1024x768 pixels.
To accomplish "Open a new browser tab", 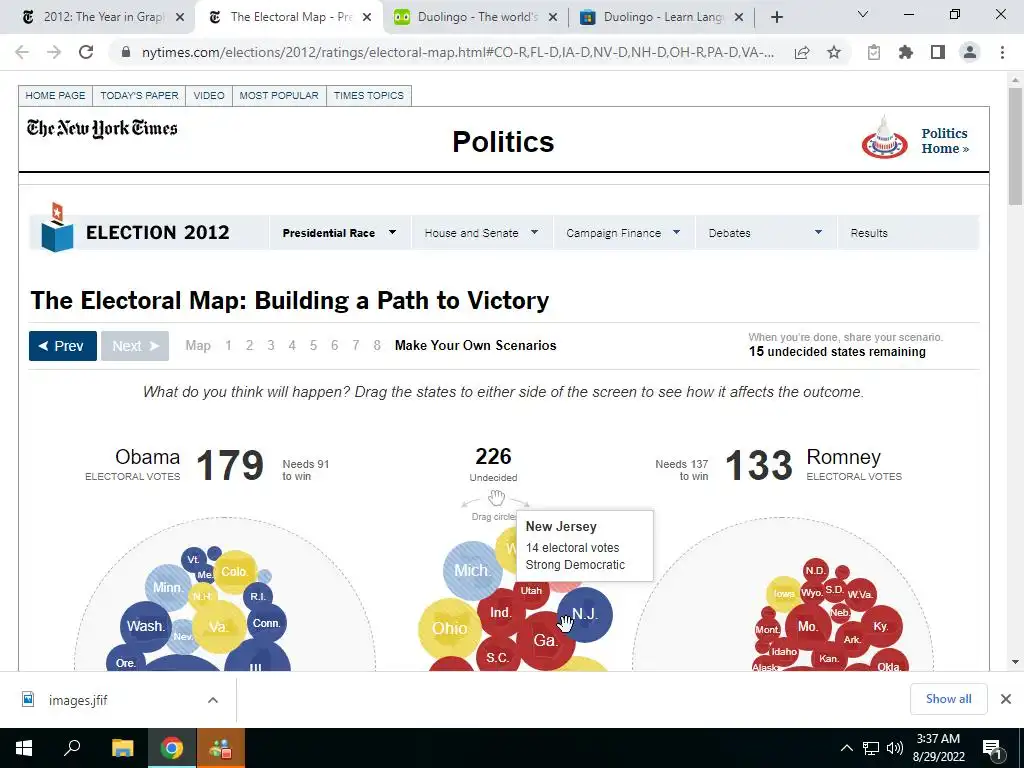I will point(776,17).
